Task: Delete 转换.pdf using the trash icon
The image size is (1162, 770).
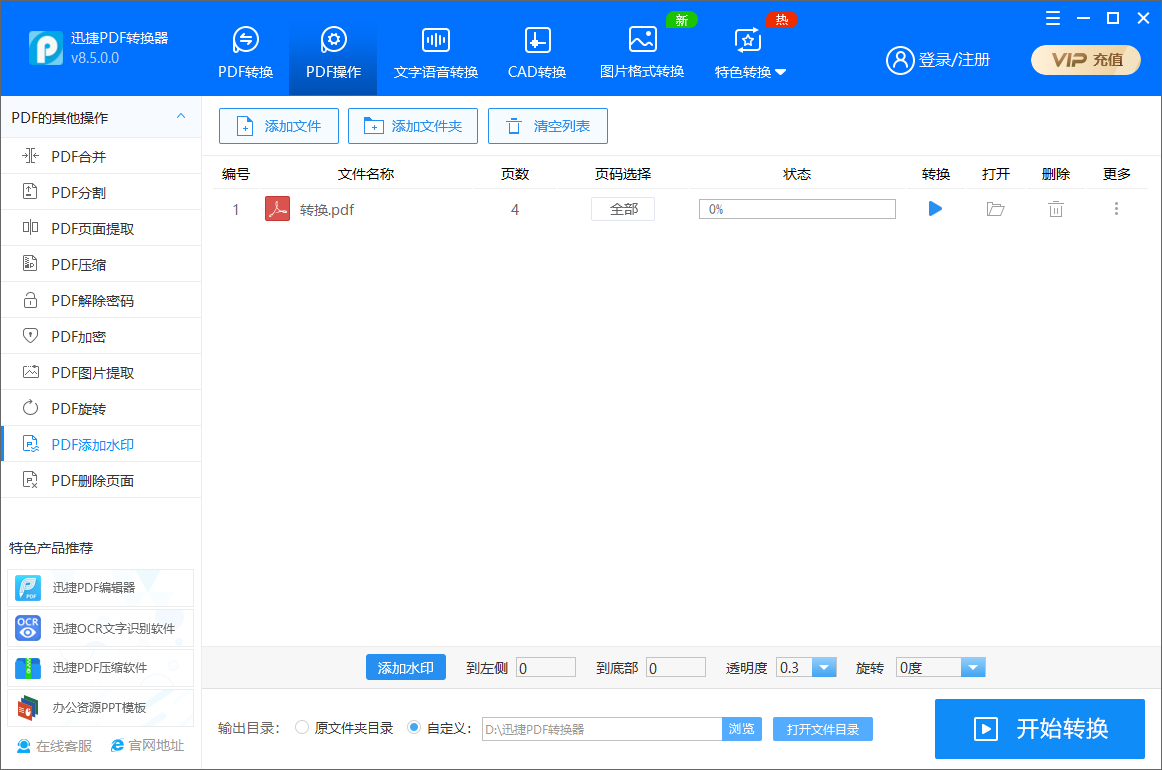Action: click(x=1055, y=209)
